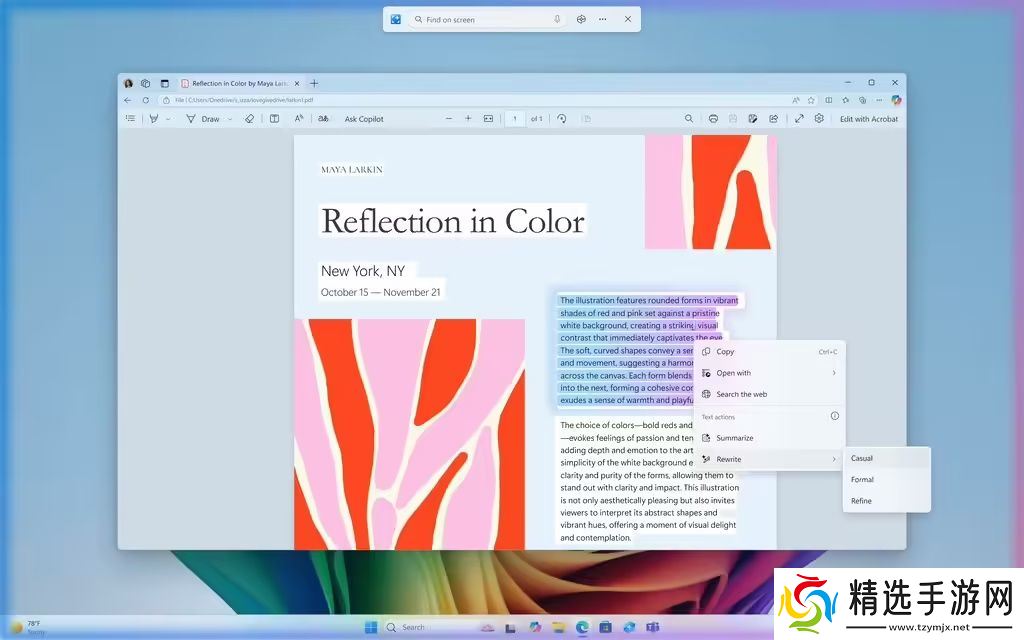Image resolution: width=1024 pixels, height=640 pixels.
Task: Choose Casual from the Rewrite submenu
Action: coord(862,458)
